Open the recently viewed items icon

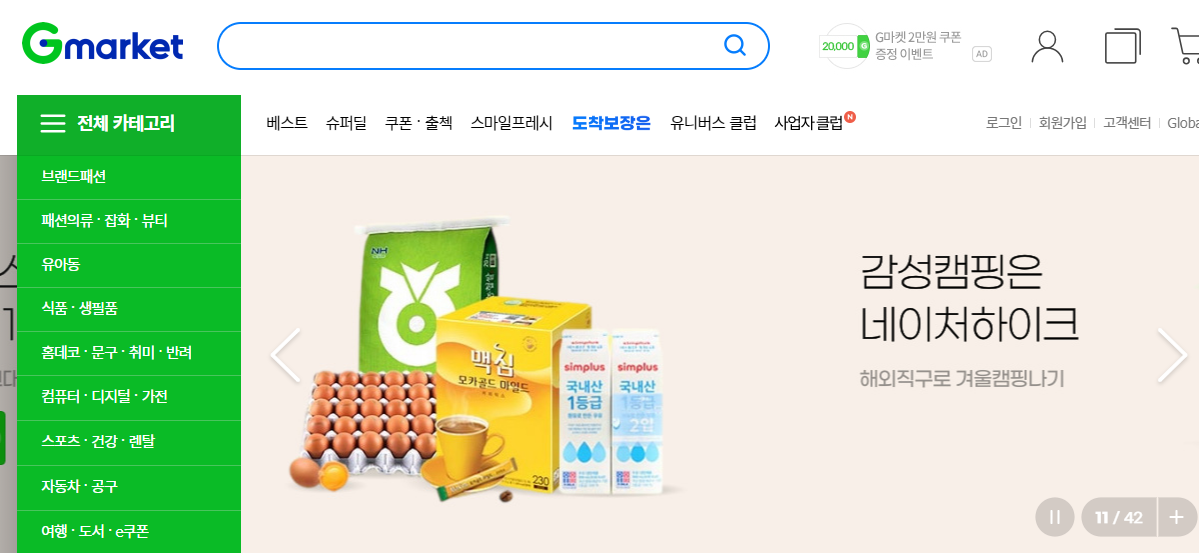[1123, 46]
